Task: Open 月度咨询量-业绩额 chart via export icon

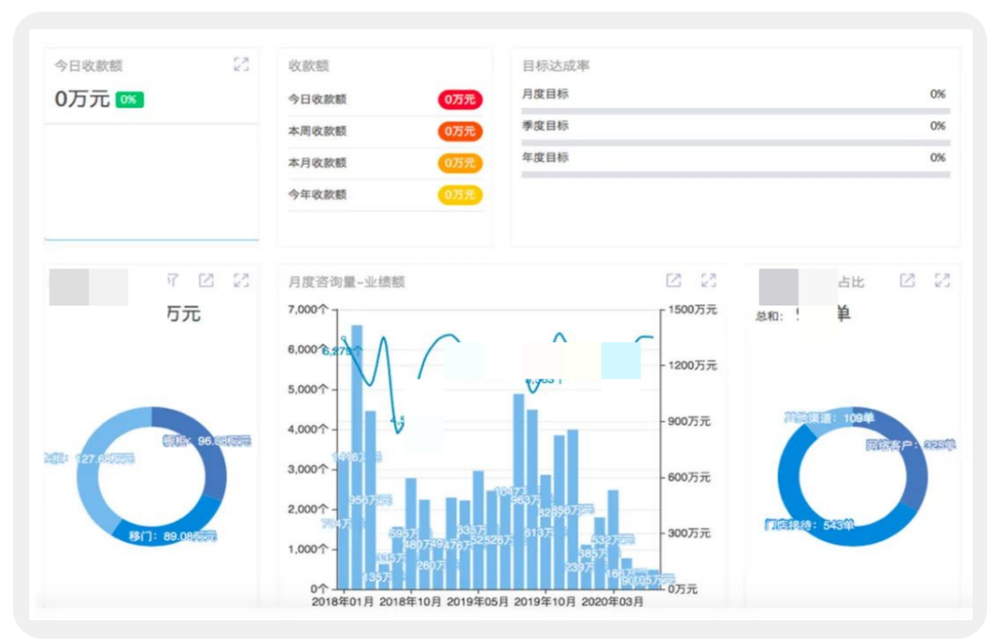Action: [674, 281]
